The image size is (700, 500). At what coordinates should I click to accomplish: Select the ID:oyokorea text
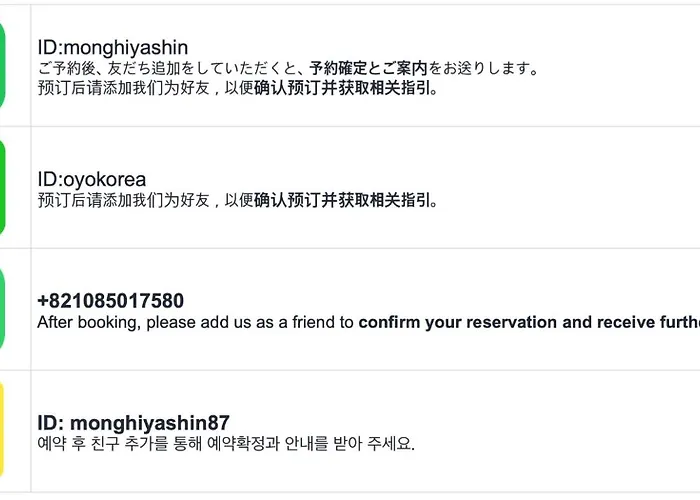92,179
